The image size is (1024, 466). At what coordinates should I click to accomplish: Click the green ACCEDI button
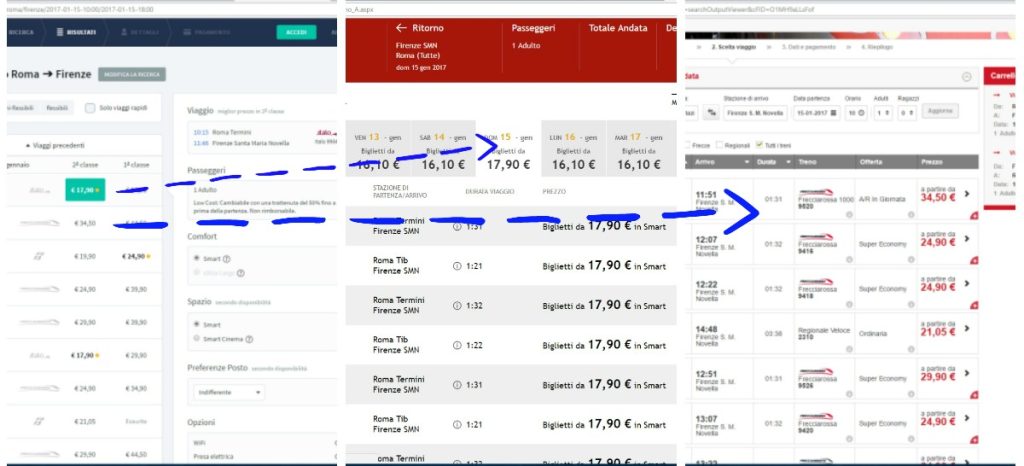click(295, 32)
